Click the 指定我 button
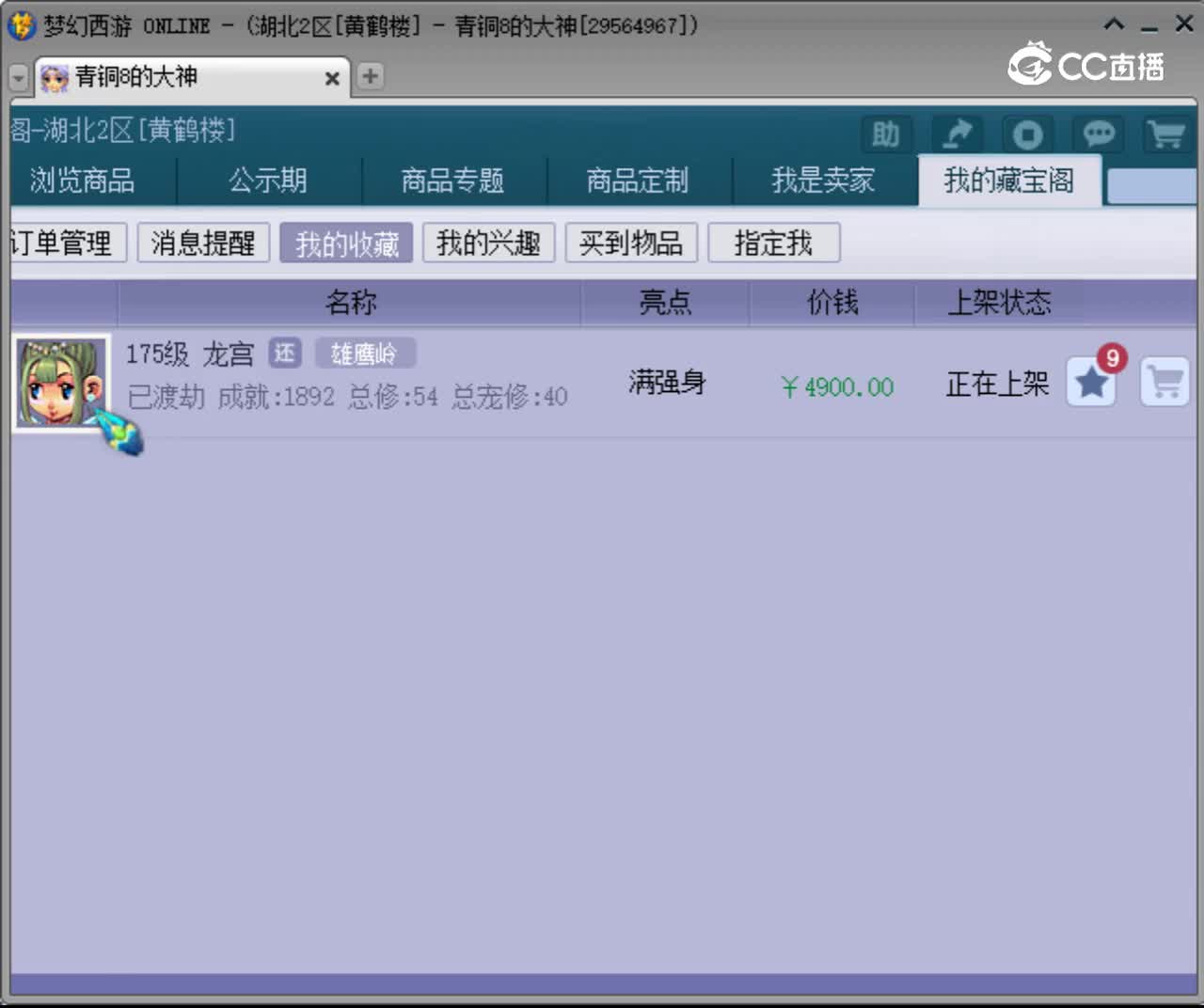Screen dimensions: 1204x1008 773,244
